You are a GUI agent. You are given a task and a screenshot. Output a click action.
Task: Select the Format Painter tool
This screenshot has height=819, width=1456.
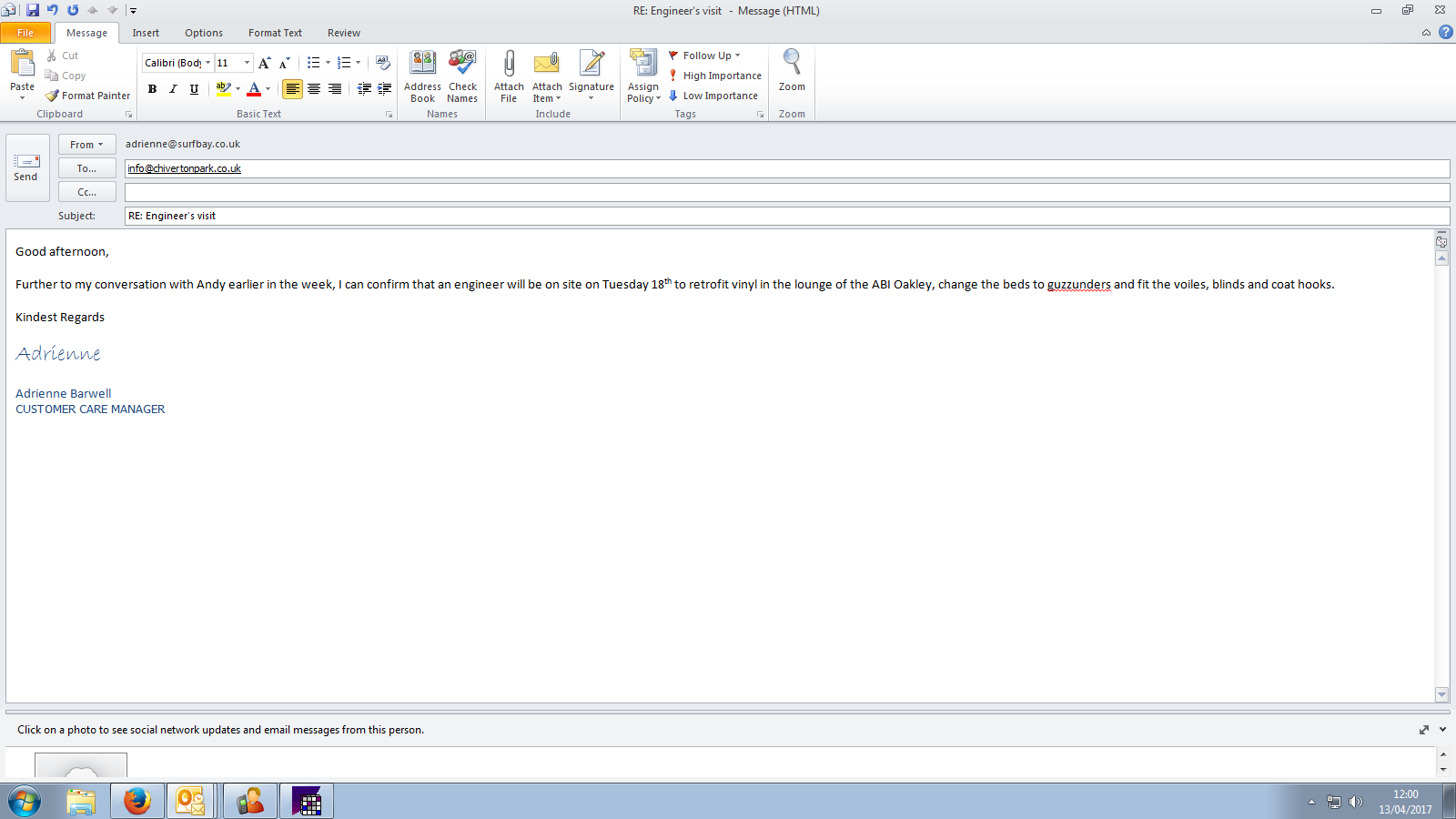[88, 96]
